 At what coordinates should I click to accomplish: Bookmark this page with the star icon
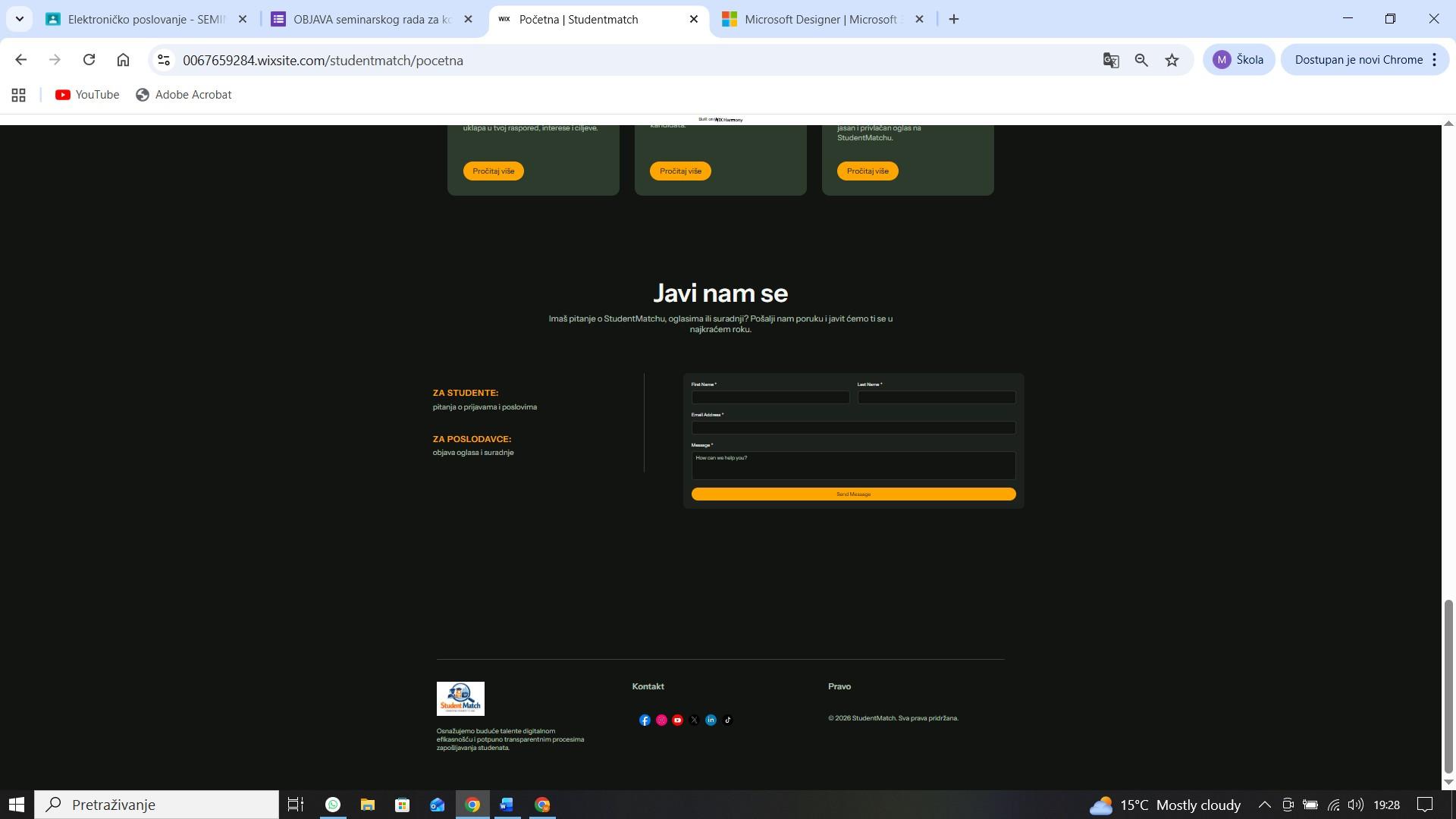coord(1172,60)
